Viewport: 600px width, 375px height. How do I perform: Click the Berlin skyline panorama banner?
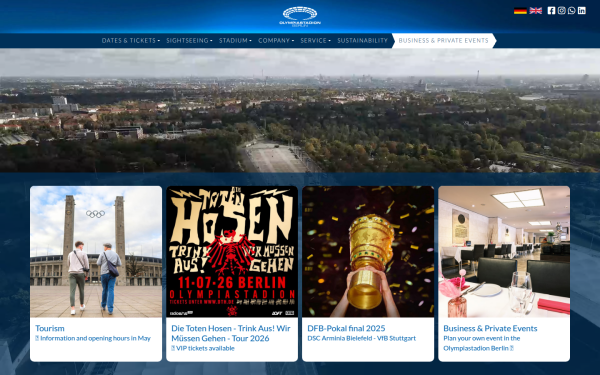click(x=300, y=110)
